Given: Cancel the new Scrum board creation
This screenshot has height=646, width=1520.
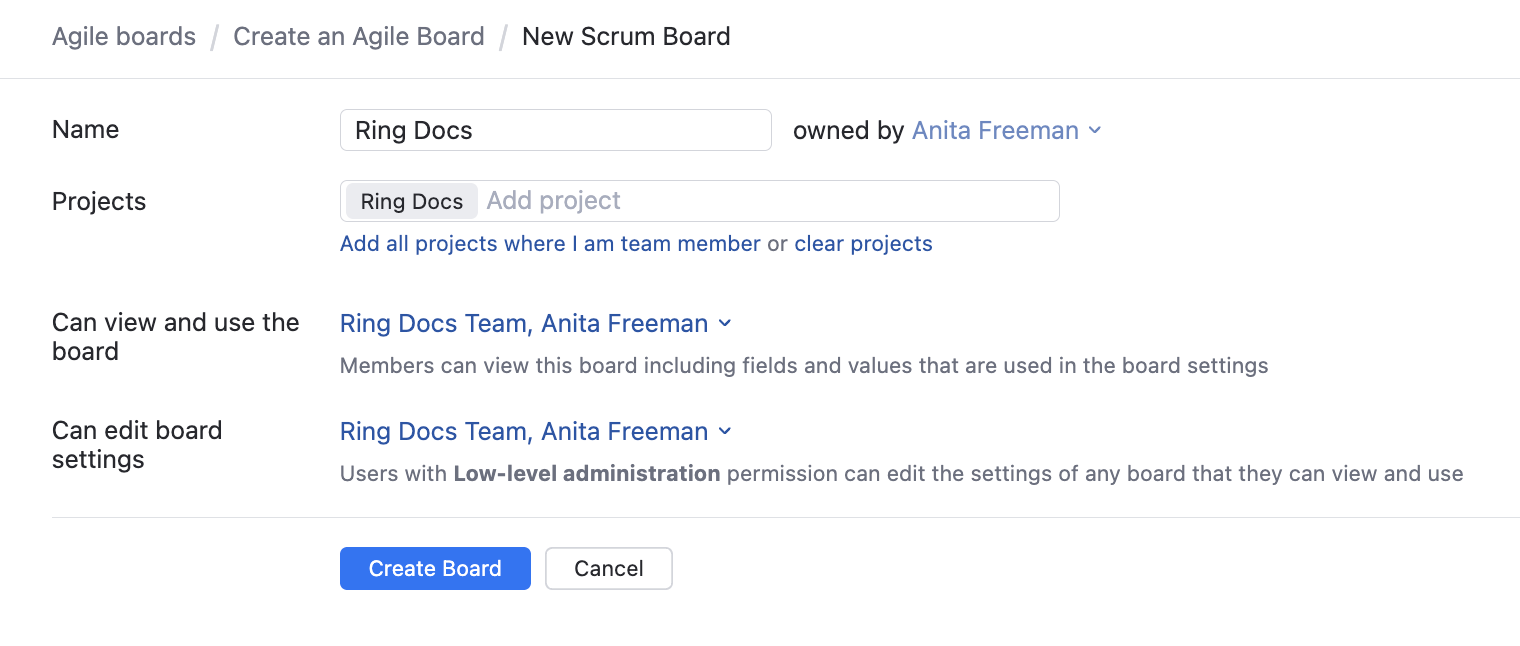Looking at the screenshot, I should click(608, 568).
